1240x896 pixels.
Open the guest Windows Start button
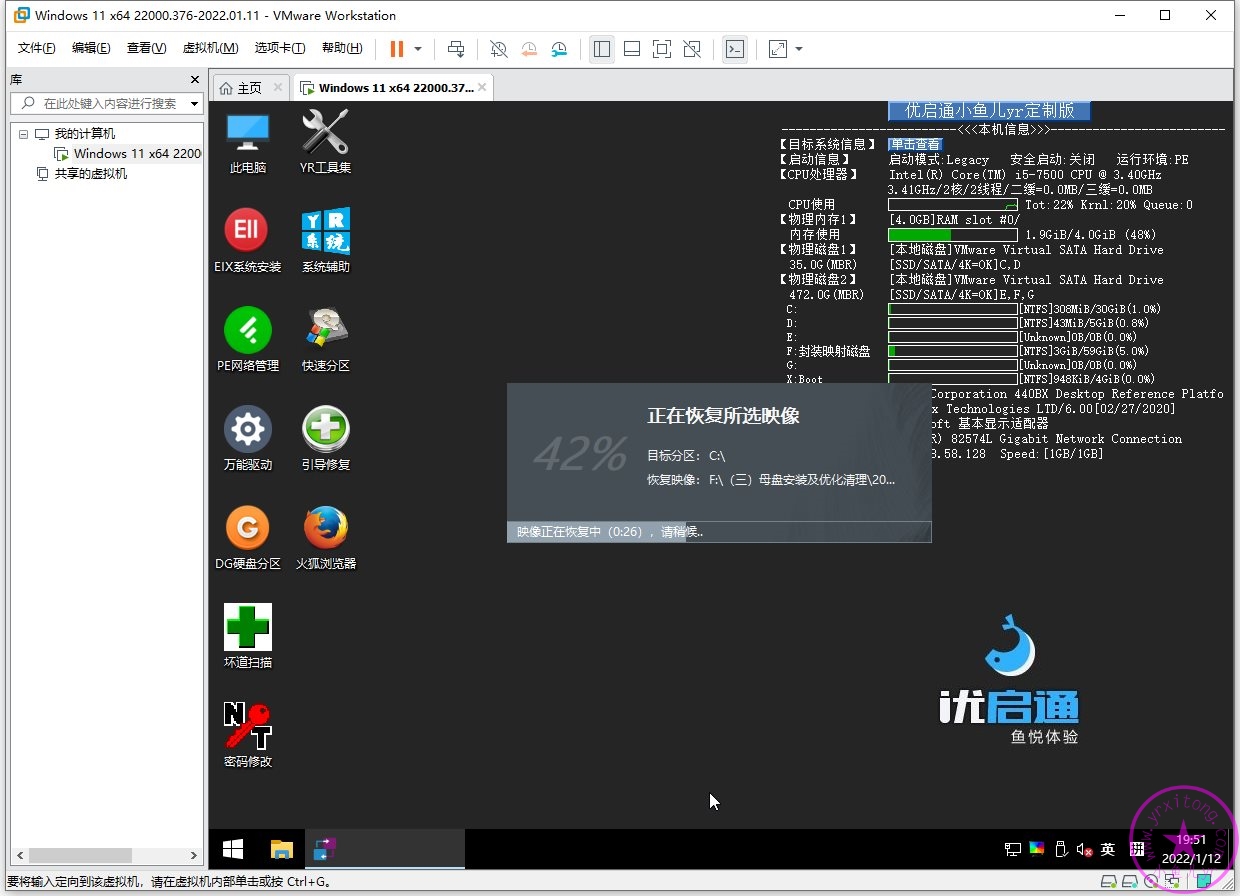tap(233, 849)
